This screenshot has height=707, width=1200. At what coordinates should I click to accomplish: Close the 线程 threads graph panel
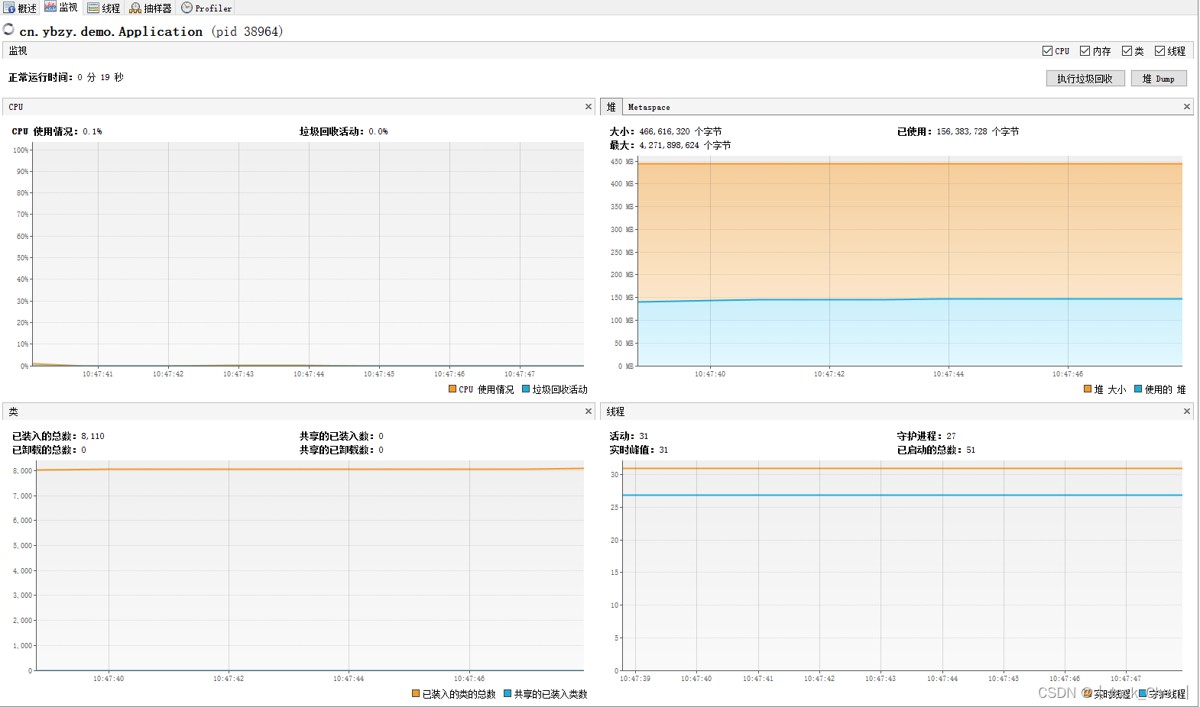point(1187,411)
